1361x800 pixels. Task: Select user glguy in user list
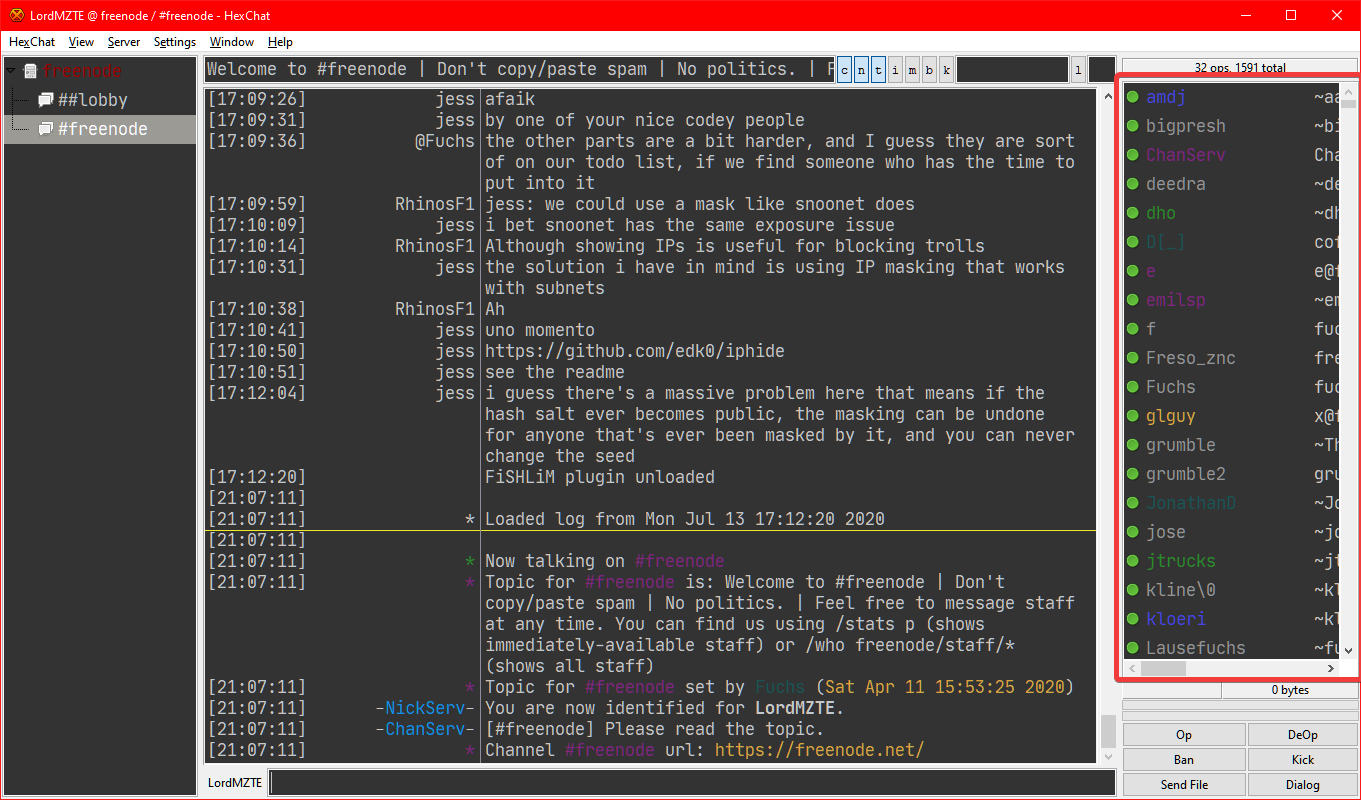coord(1171,416)
